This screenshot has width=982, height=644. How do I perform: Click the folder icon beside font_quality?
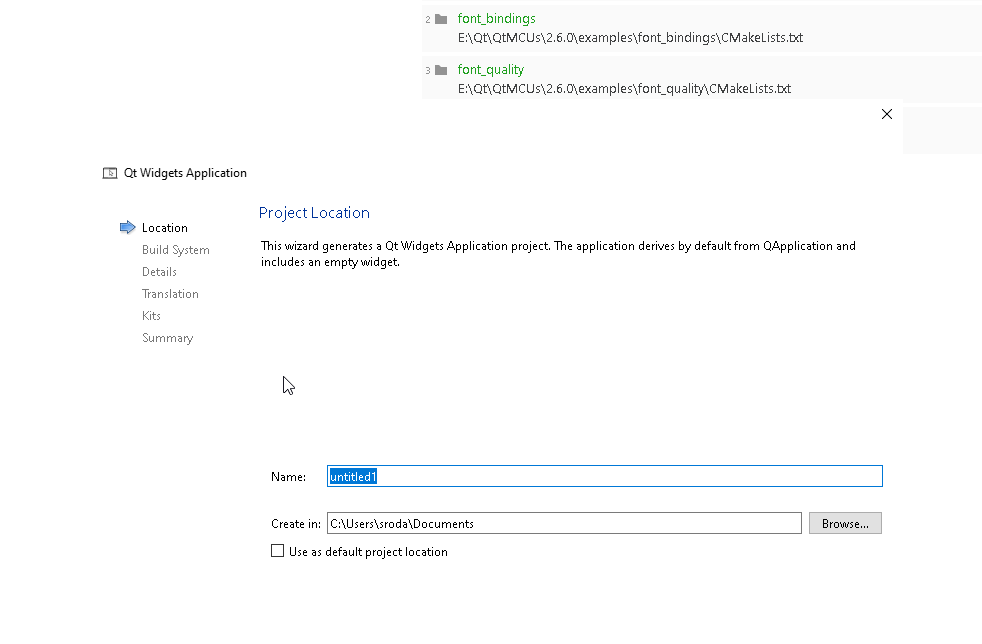[x=441, y=70]
